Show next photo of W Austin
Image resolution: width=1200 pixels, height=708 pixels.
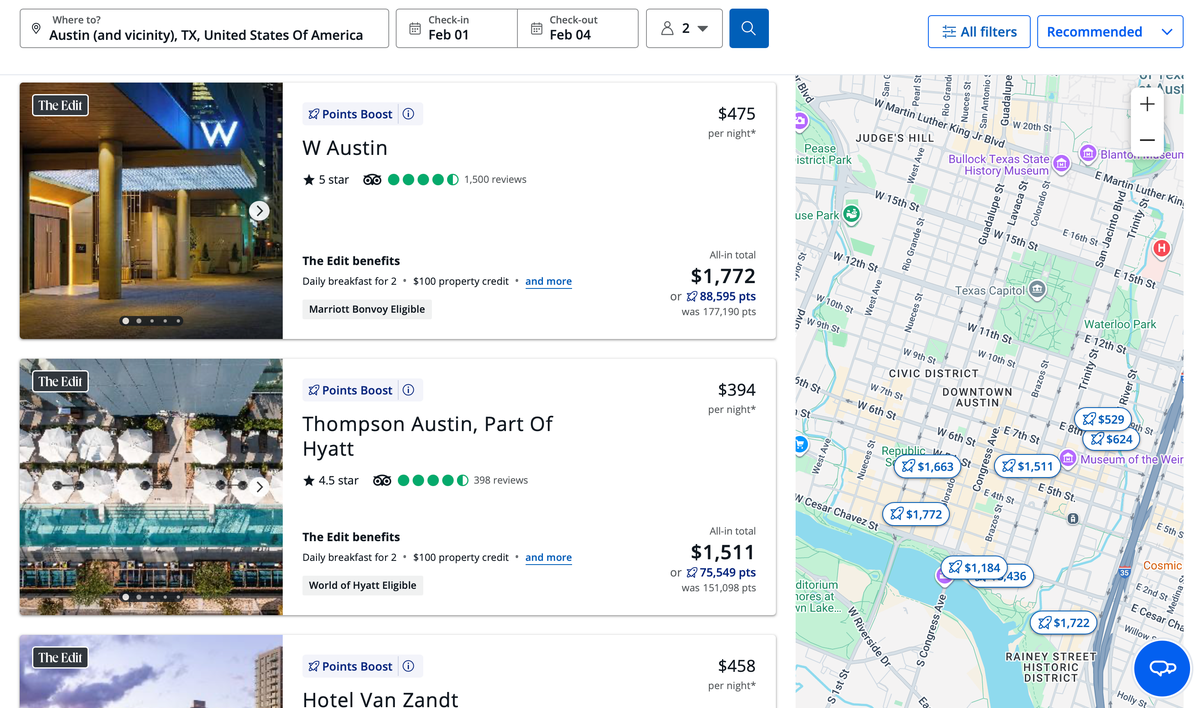[x=259, y=211]
